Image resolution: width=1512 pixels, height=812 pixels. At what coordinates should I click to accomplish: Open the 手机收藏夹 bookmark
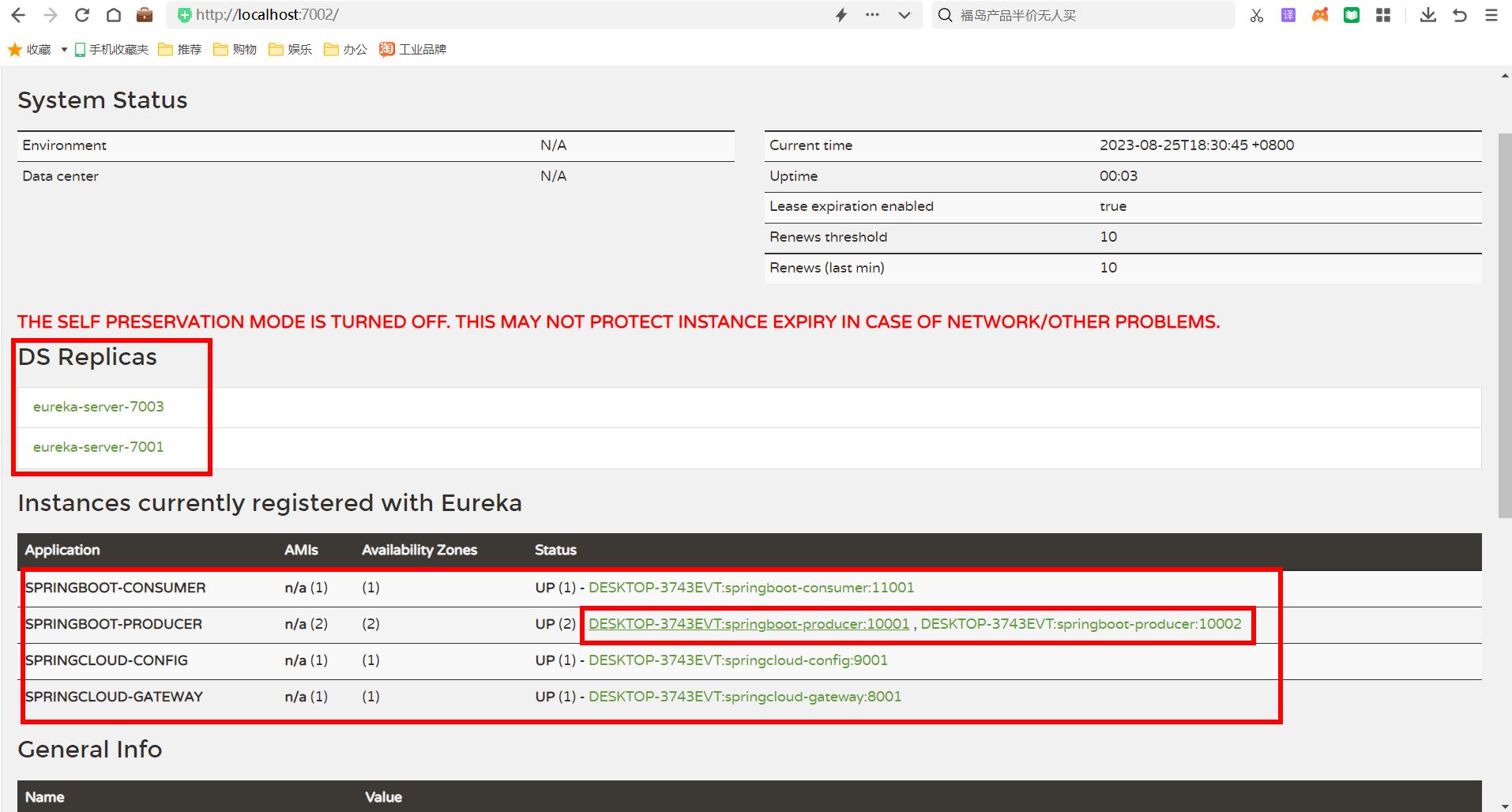coord(111,50)
